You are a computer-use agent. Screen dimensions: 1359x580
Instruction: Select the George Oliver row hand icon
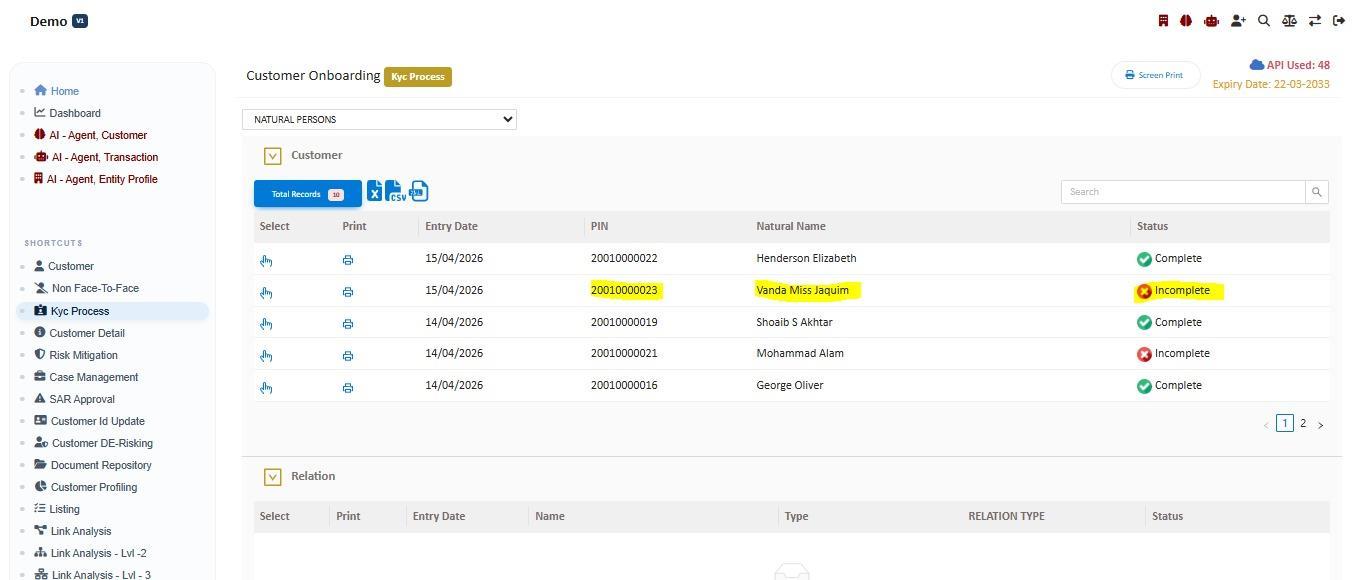(x=266, y=387)
